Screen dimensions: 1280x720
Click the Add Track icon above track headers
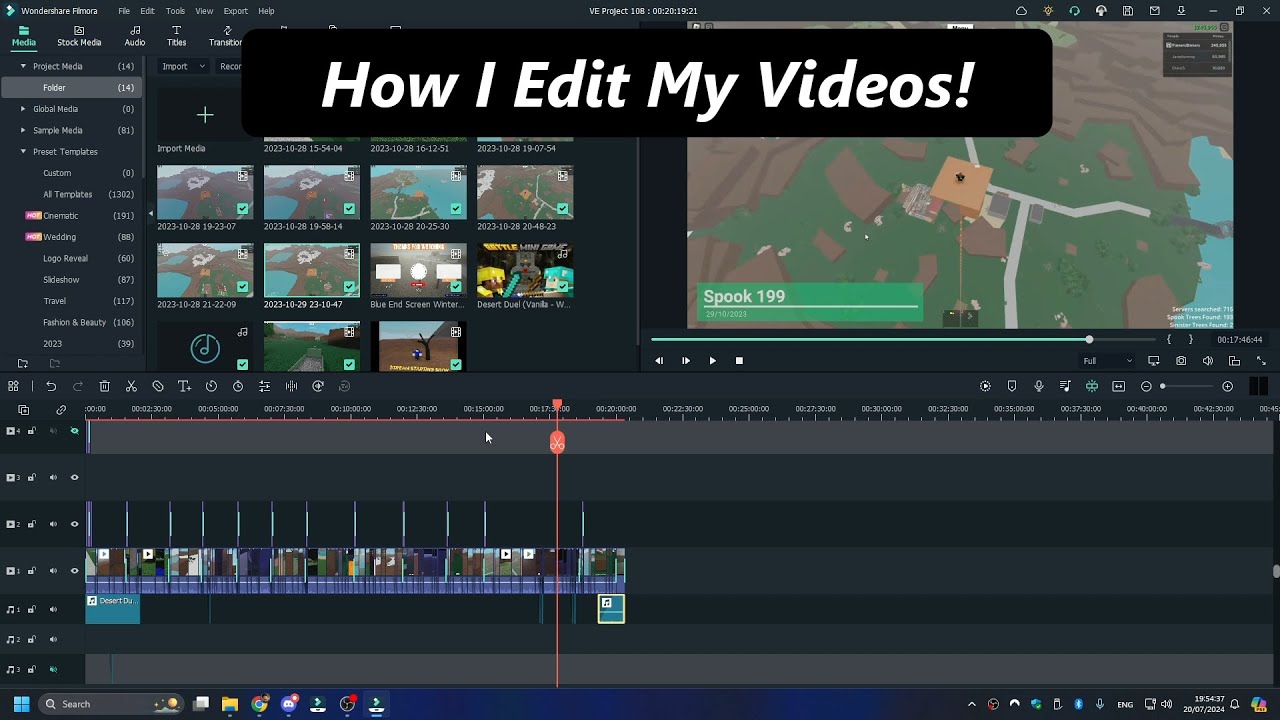24,410
